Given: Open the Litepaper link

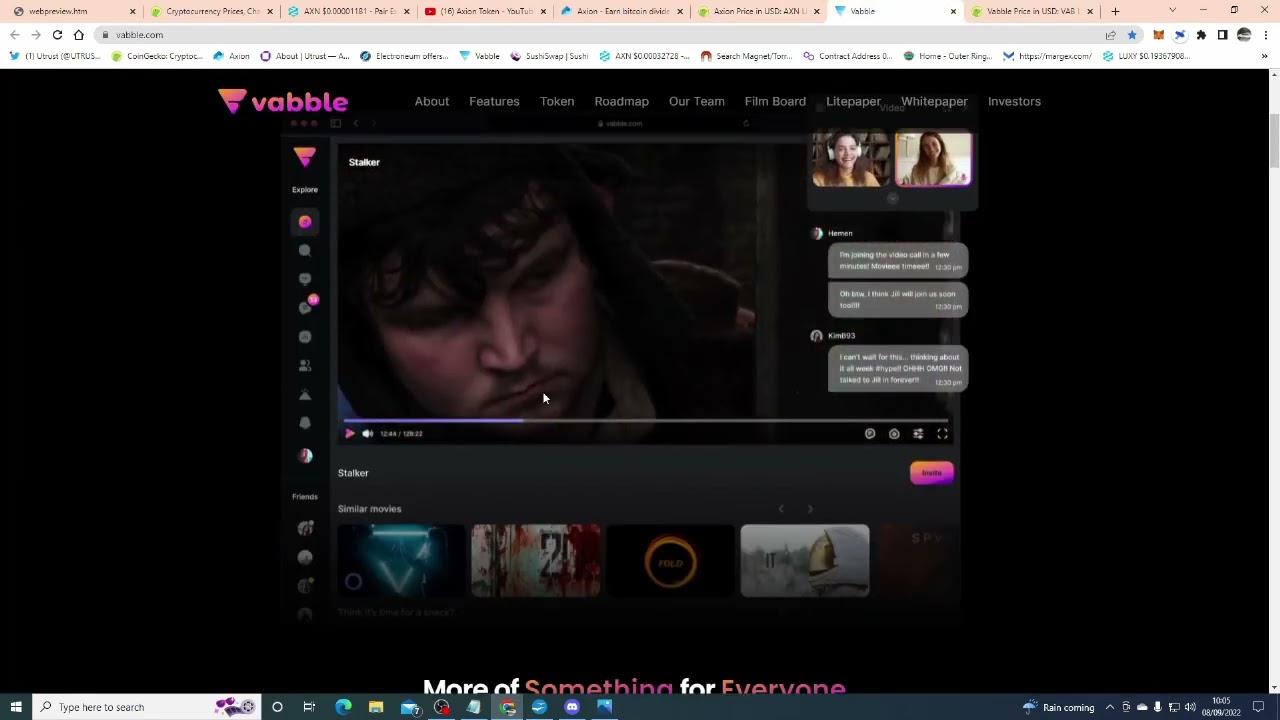Looking at the screenshot, I should [x=853, y=101].
